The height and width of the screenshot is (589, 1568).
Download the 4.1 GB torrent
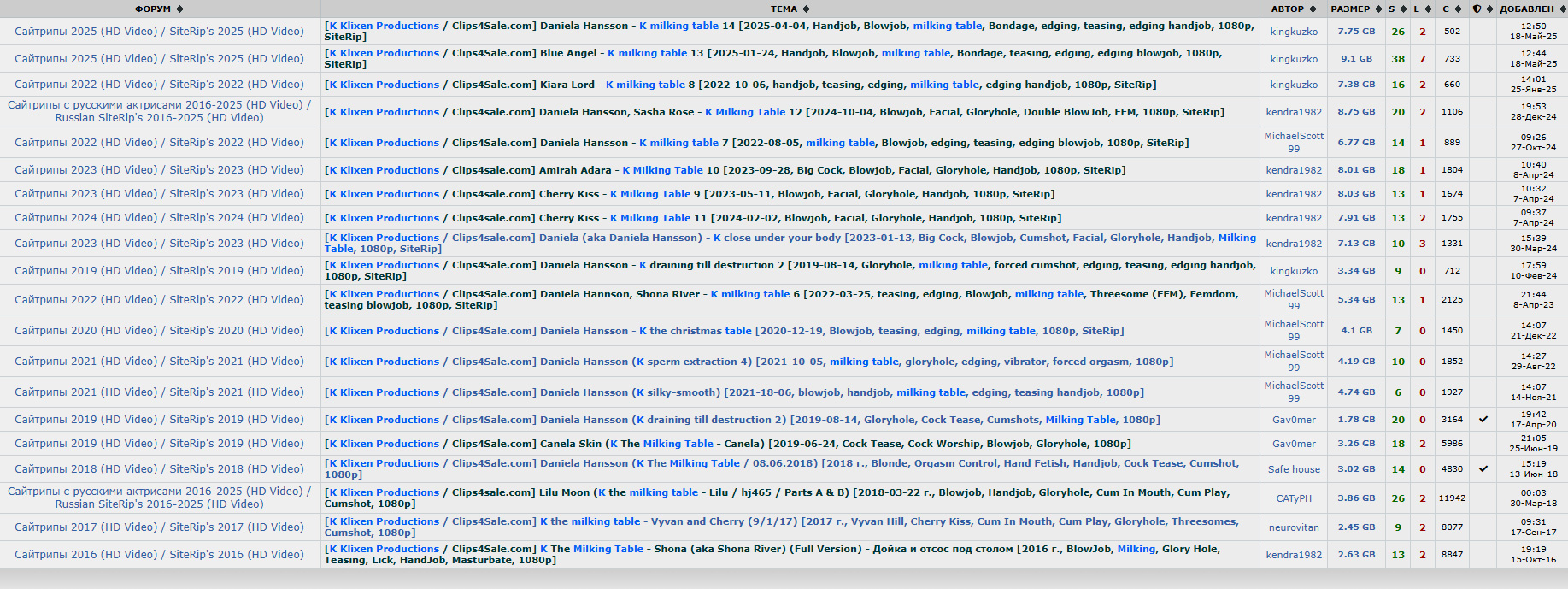(x=1356, y=331)
